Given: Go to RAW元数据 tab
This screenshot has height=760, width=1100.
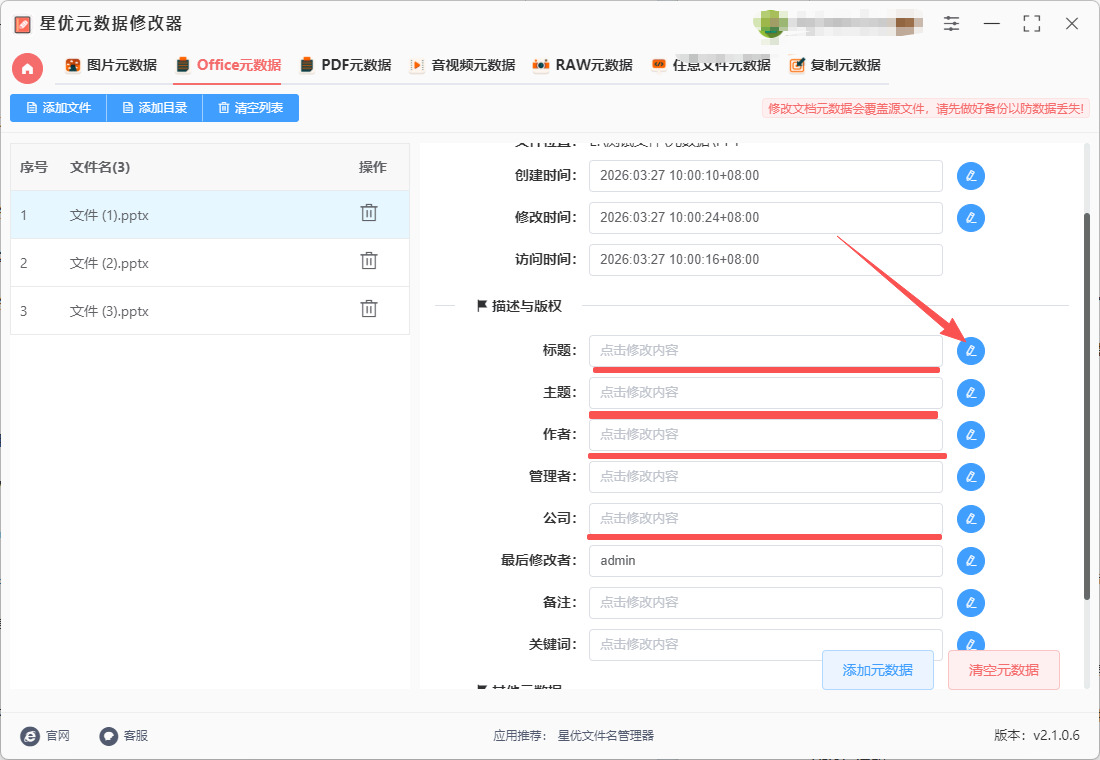Looking at the screenshot, I should [582, 65].
